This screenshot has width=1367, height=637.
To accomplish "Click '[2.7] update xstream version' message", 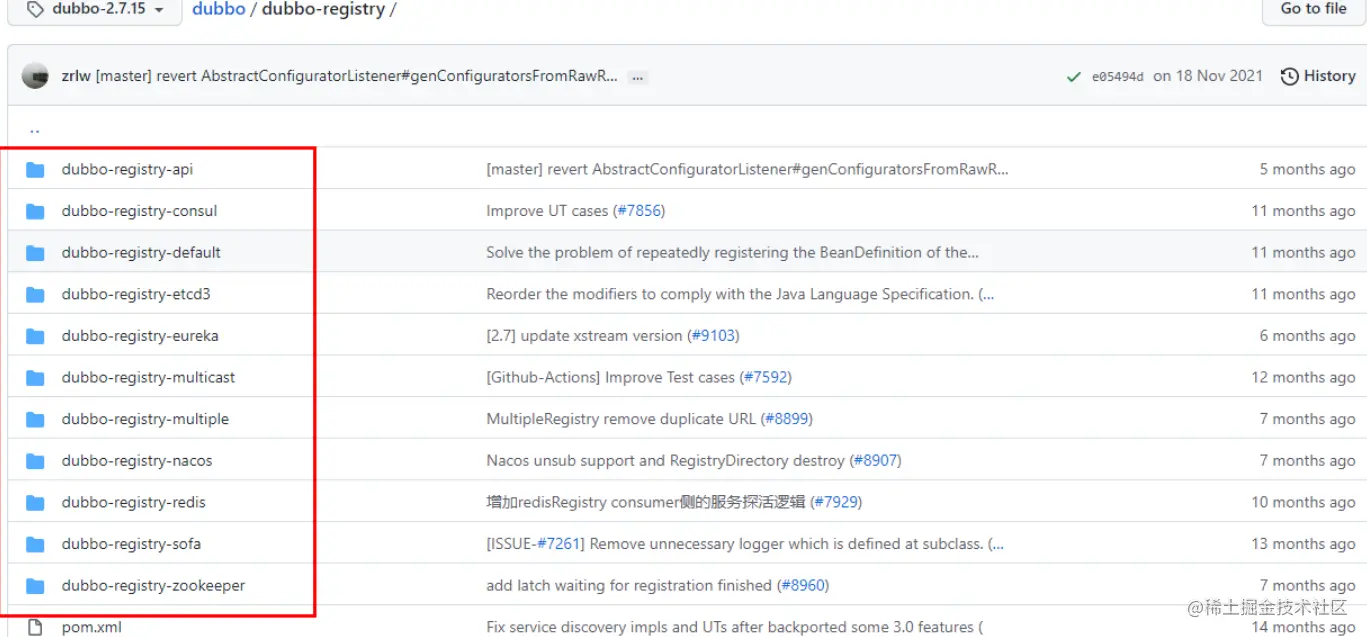I will click(584, 336).
